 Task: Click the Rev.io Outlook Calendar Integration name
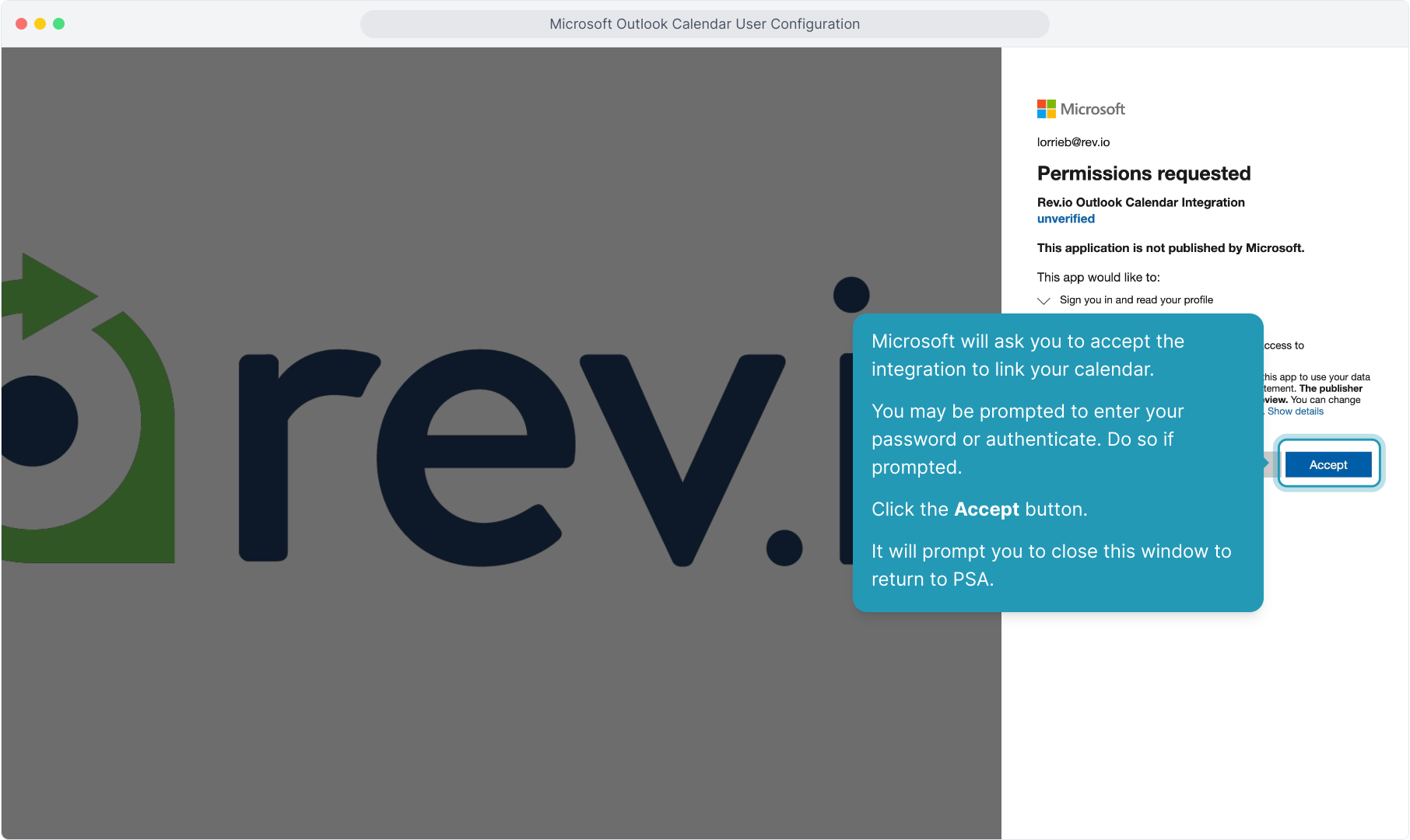pyautogui.click(x=1140, y=202)
